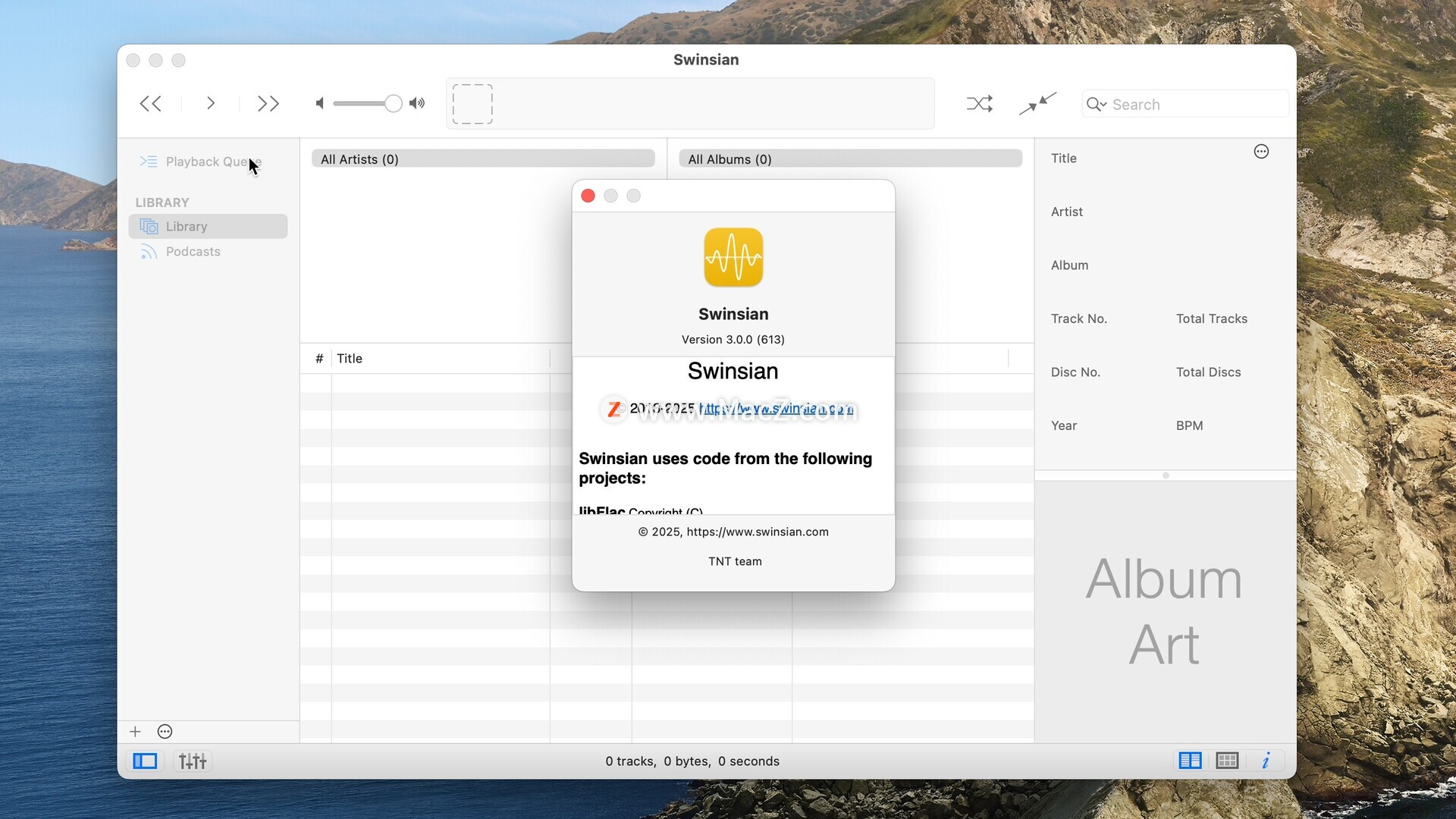The width and height of the screenshot is (1456, 819).
Task: Open the swinsian.com link in About window
Action: tap(776, 408)
